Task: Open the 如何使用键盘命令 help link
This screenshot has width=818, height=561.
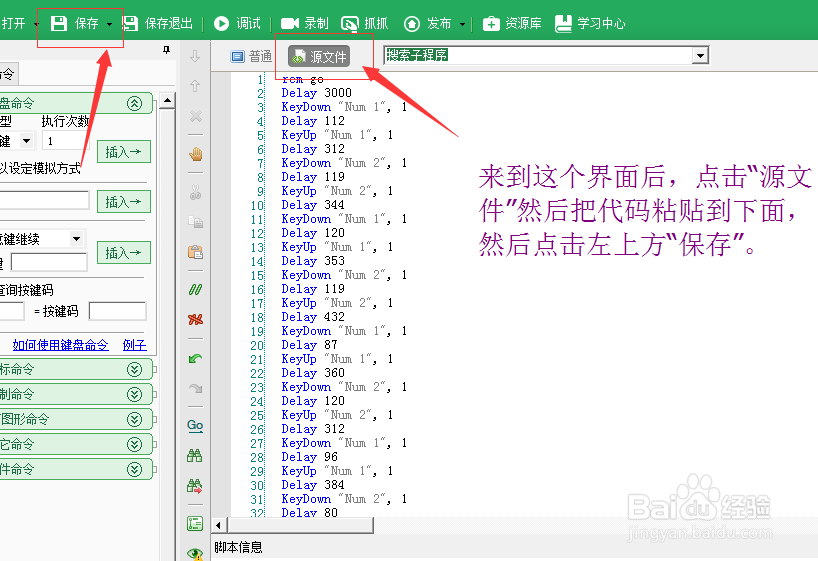Action: (61, 345)
